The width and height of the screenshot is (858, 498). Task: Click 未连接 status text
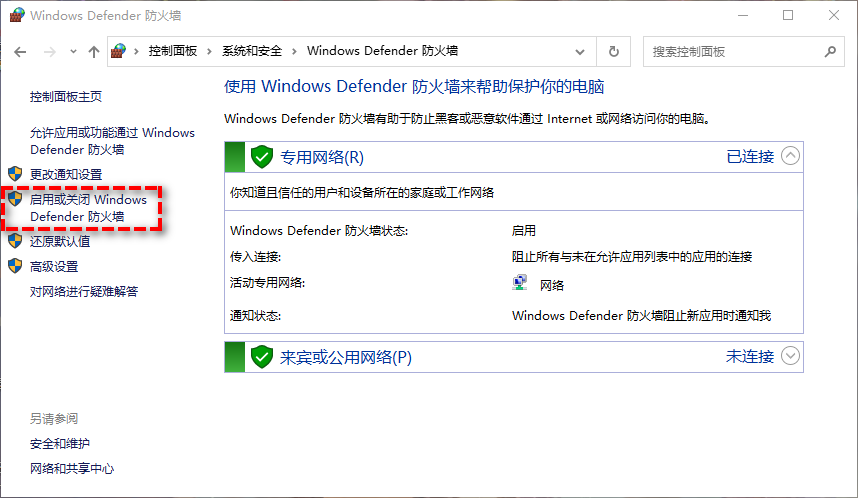point(750,356)
